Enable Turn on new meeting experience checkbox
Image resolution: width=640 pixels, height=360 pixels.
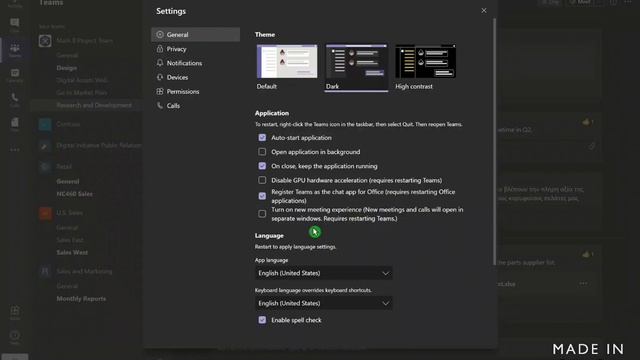pyautogui.click(x=262, y=214)
